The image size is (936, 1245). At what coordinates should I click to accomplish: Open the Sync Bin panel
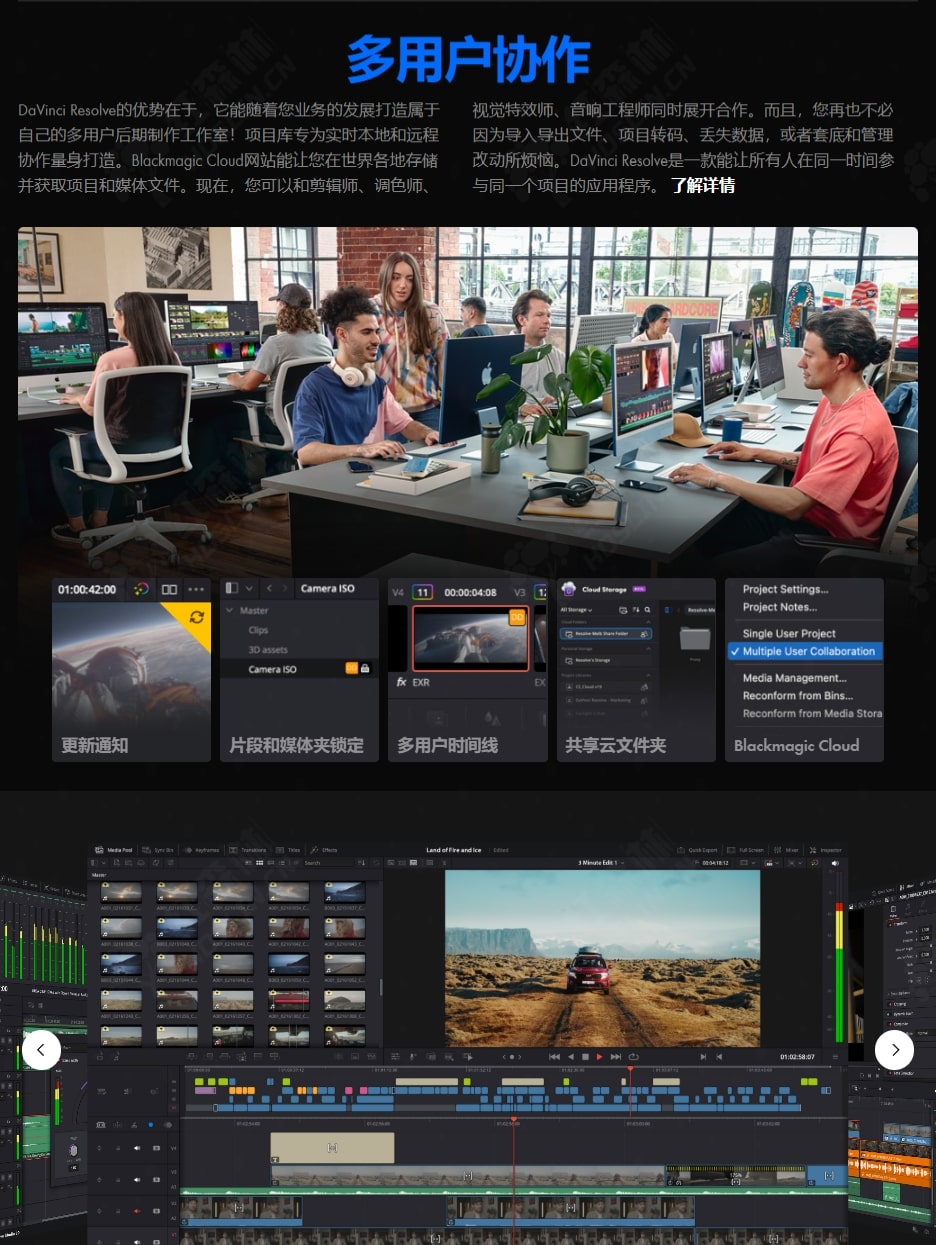[x=158, y=850]
